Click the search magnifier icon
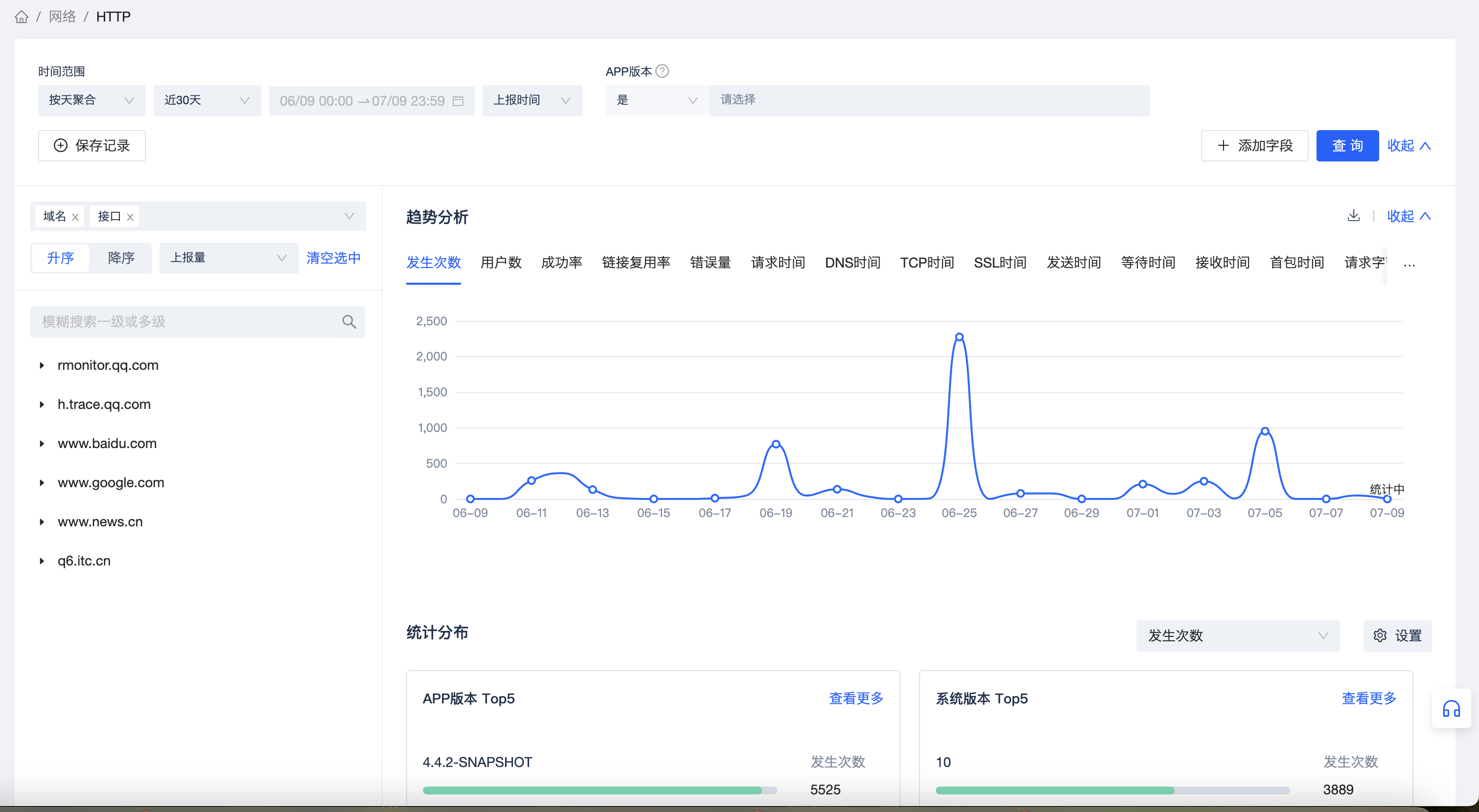The height and width of the screenshot is (812, 1479). click(x=349, y=322)
